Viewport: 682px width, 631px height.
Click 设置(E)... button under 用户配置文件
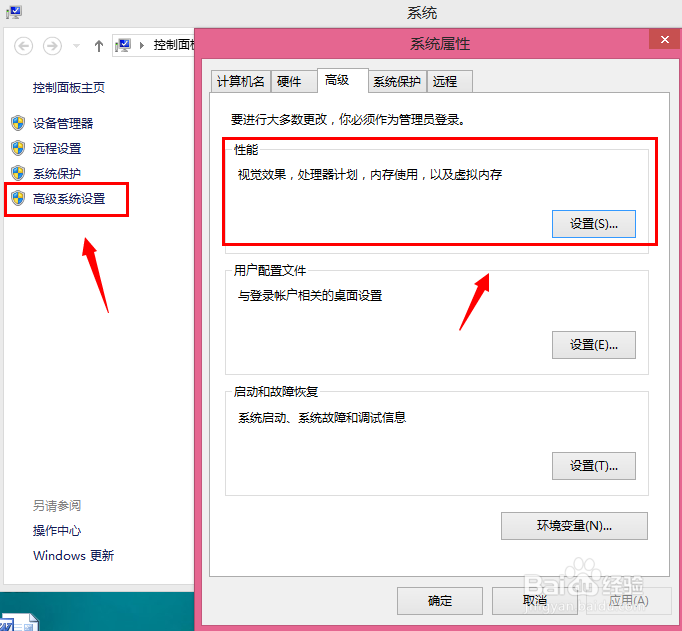point(594,345)
